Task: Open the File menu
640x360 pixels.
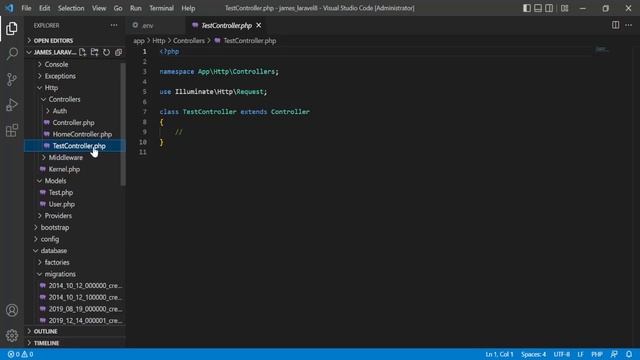Action: [x=26, y=8]
